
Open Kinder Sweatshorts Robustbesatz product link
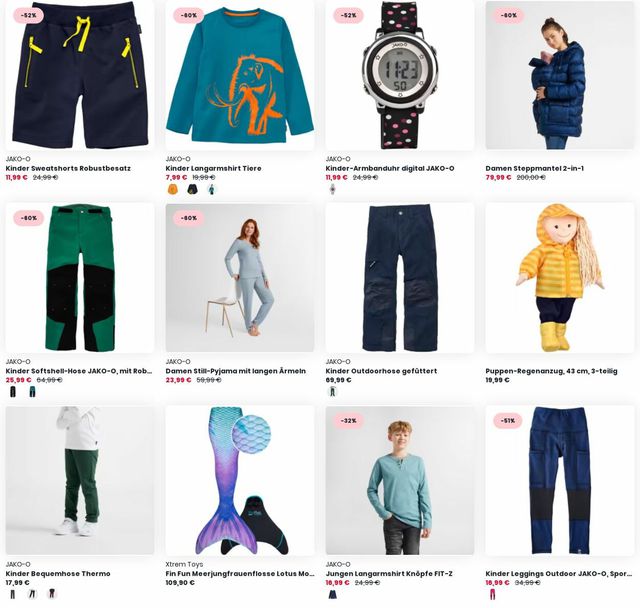point(68,168)
